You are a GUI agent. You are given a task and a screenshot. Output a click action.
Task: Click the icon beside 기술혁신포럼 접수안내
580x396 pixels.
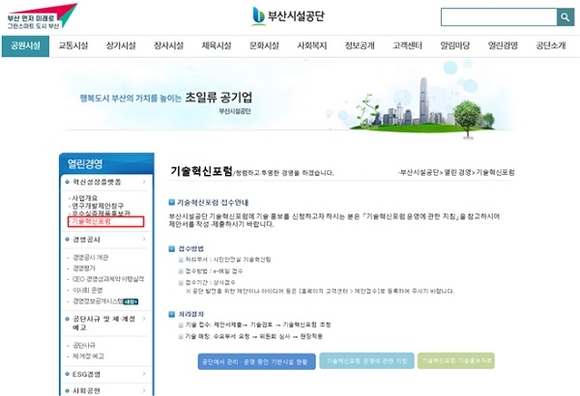point(172,202)
